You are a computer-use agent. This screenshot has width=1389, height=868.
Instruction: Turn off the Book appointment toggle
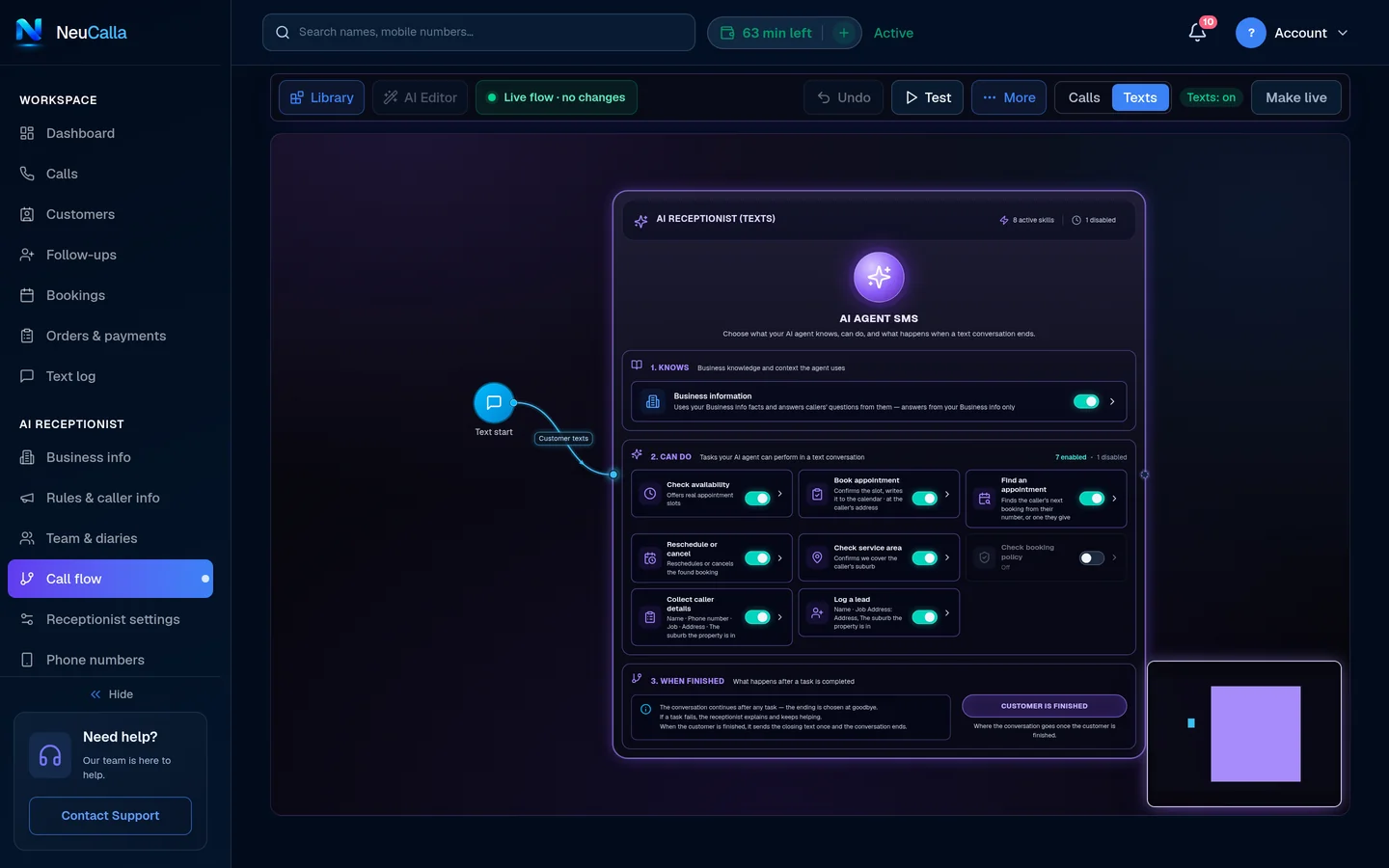(x=925, y=499)
